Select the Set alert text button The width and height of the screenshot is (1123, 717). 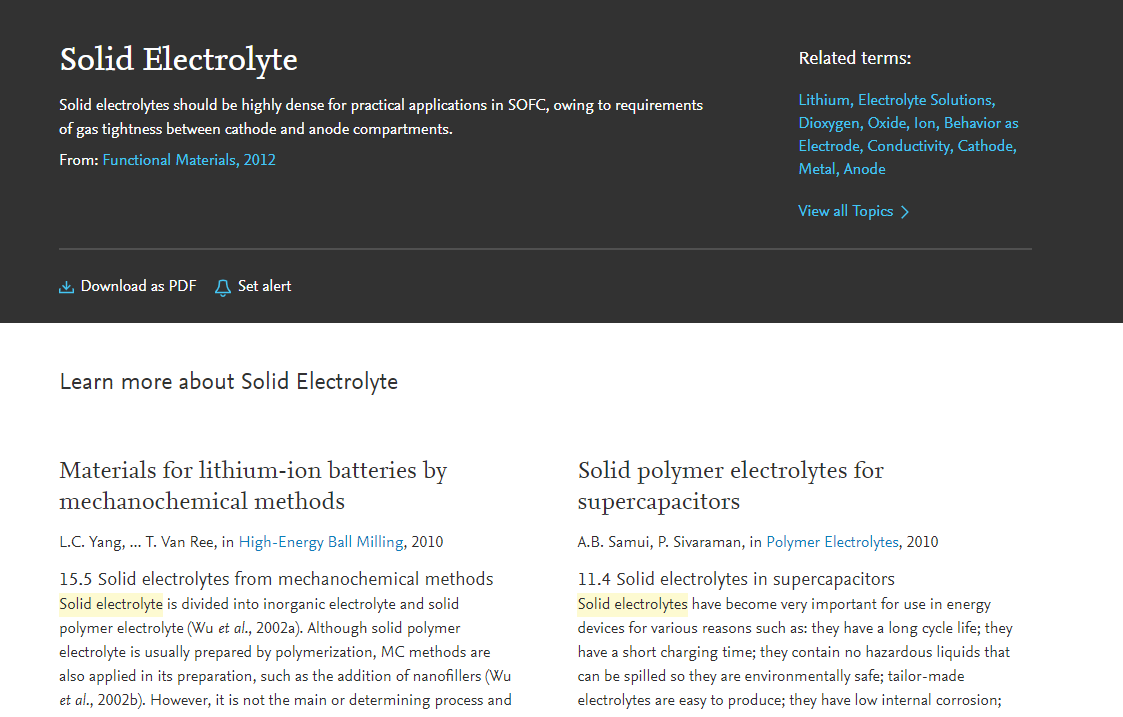click(264, 286)
